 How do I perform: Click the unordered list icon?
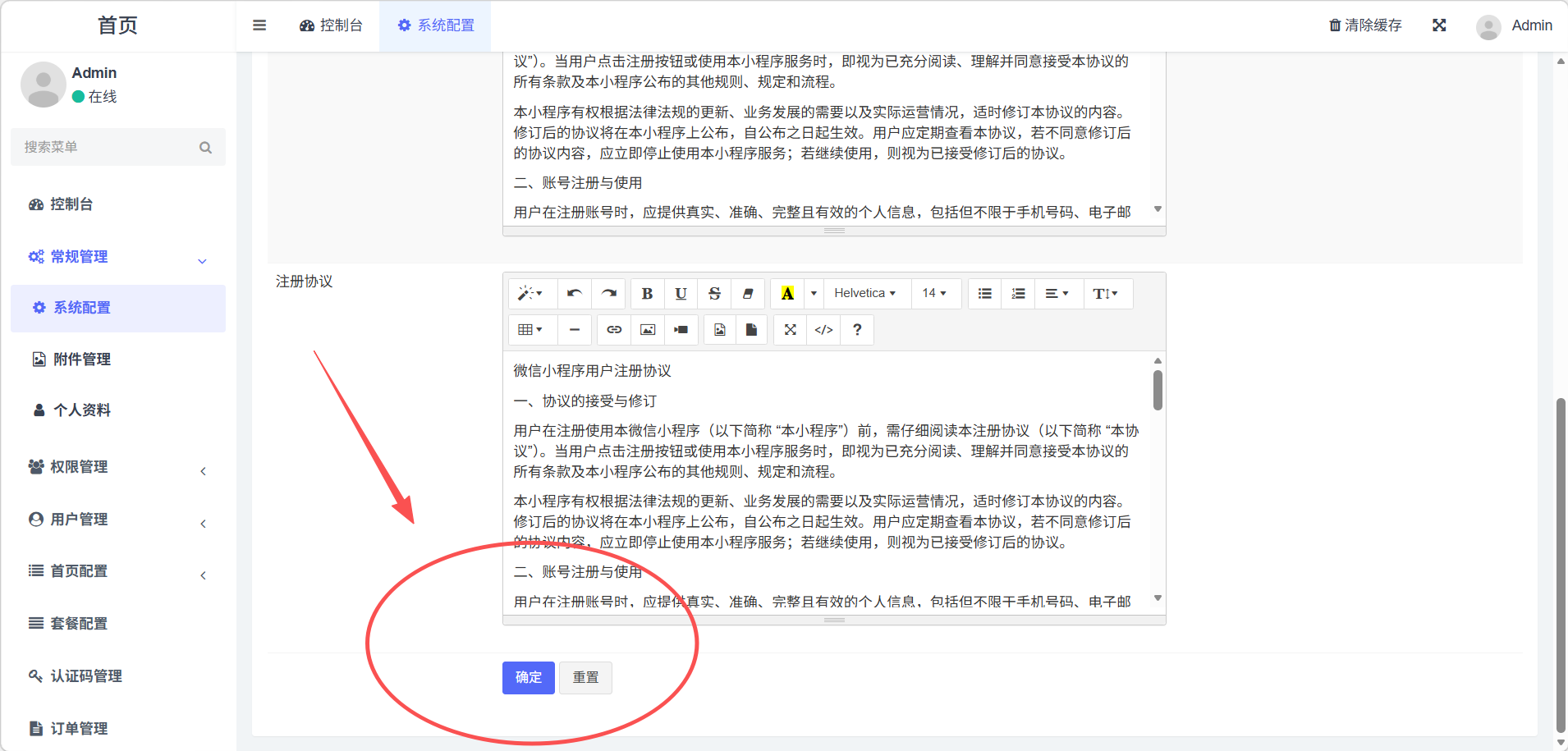click(x=984, y=294)
